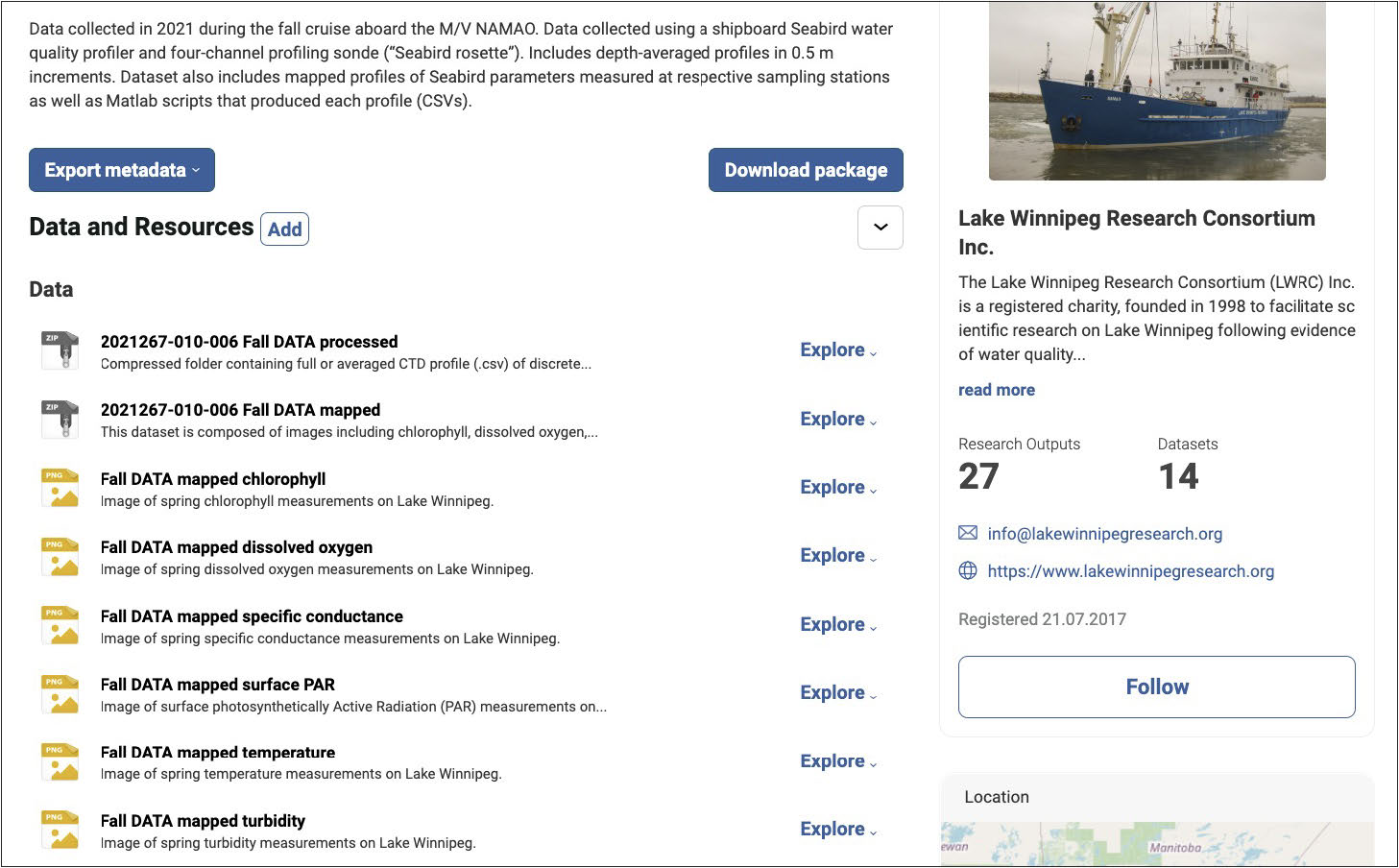Click the M/V NAMAO ship photo
Image resolution: width=1399 pixels, height=868 pixels.
pos(1156,90)
